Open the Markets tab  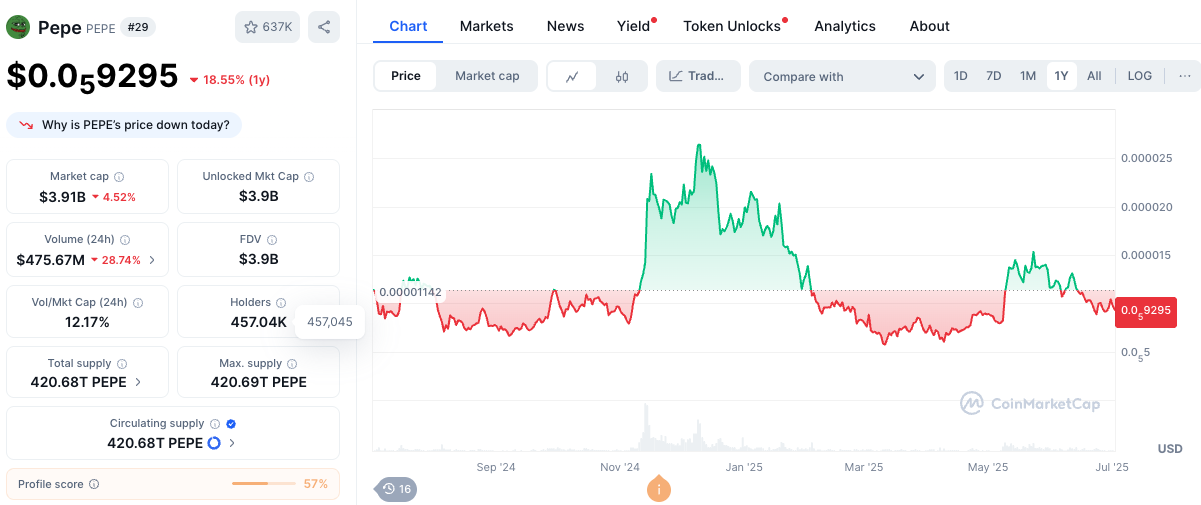(x=486, y=26)
